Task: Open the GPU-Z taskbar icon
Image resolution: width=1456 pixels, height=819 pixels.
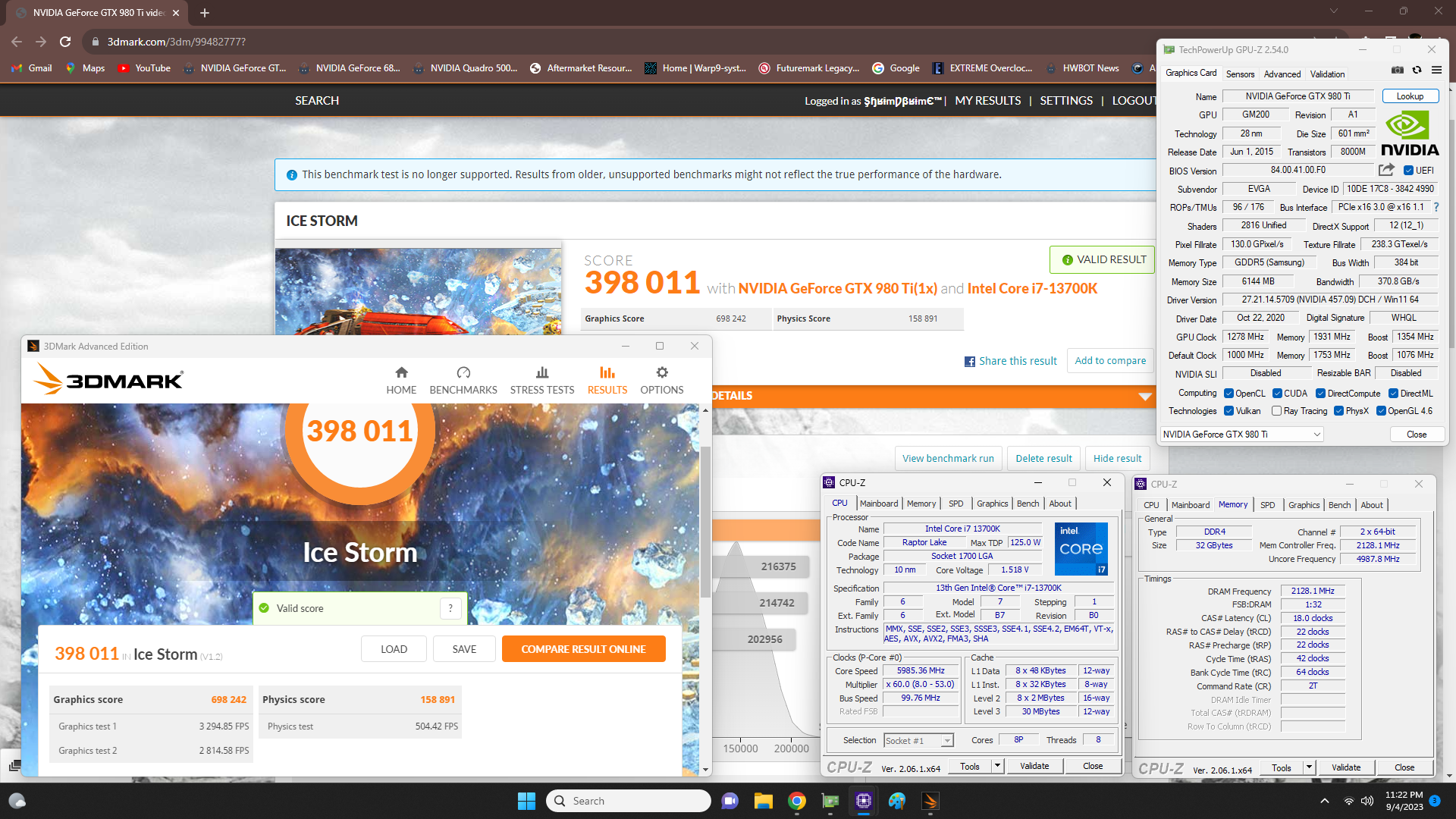Action: pyautogui.click(x=830, y=801)
